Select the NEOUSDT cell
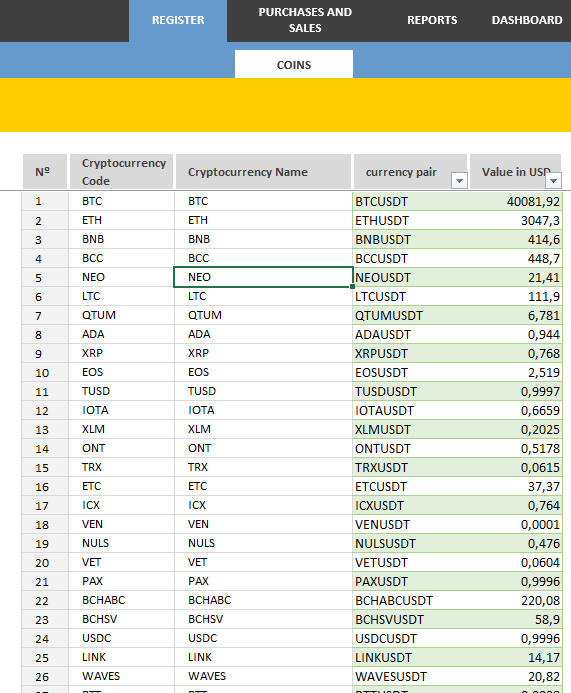The height and width of the screenshot is (693, 571). 411,278
